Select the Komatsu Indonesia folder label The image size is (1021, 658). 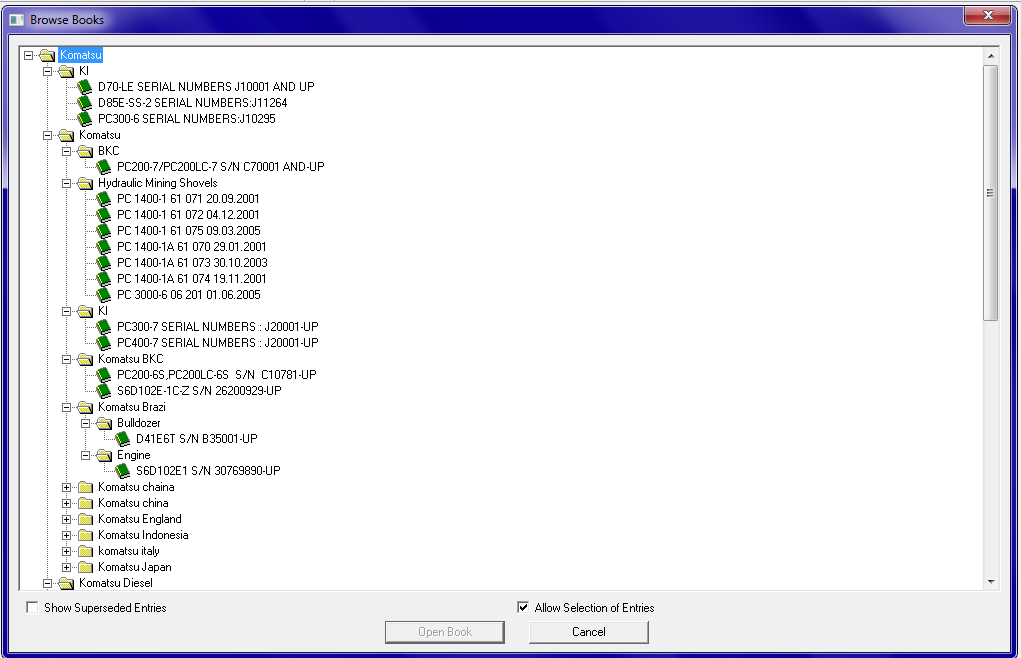pos(143,535)
